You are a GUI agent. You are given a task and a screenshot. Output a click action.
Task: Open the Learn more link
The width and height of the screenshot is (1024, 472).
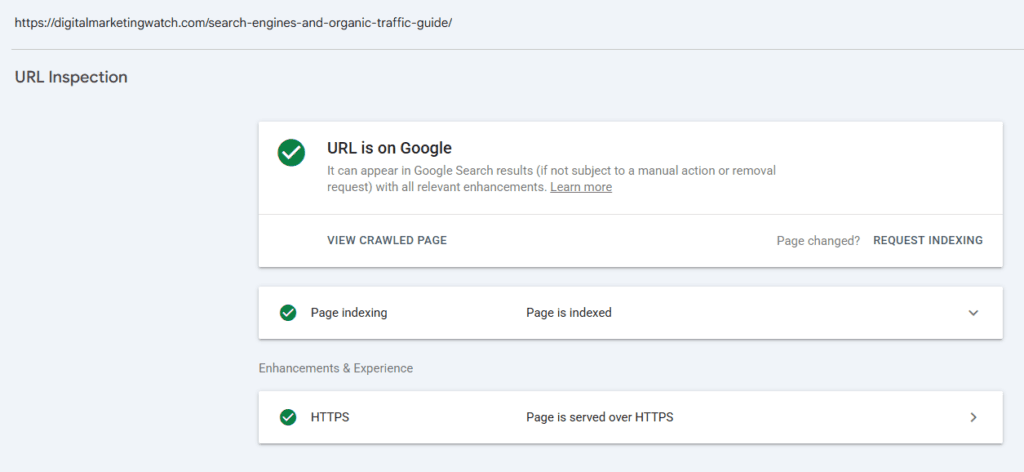(581, 187)
